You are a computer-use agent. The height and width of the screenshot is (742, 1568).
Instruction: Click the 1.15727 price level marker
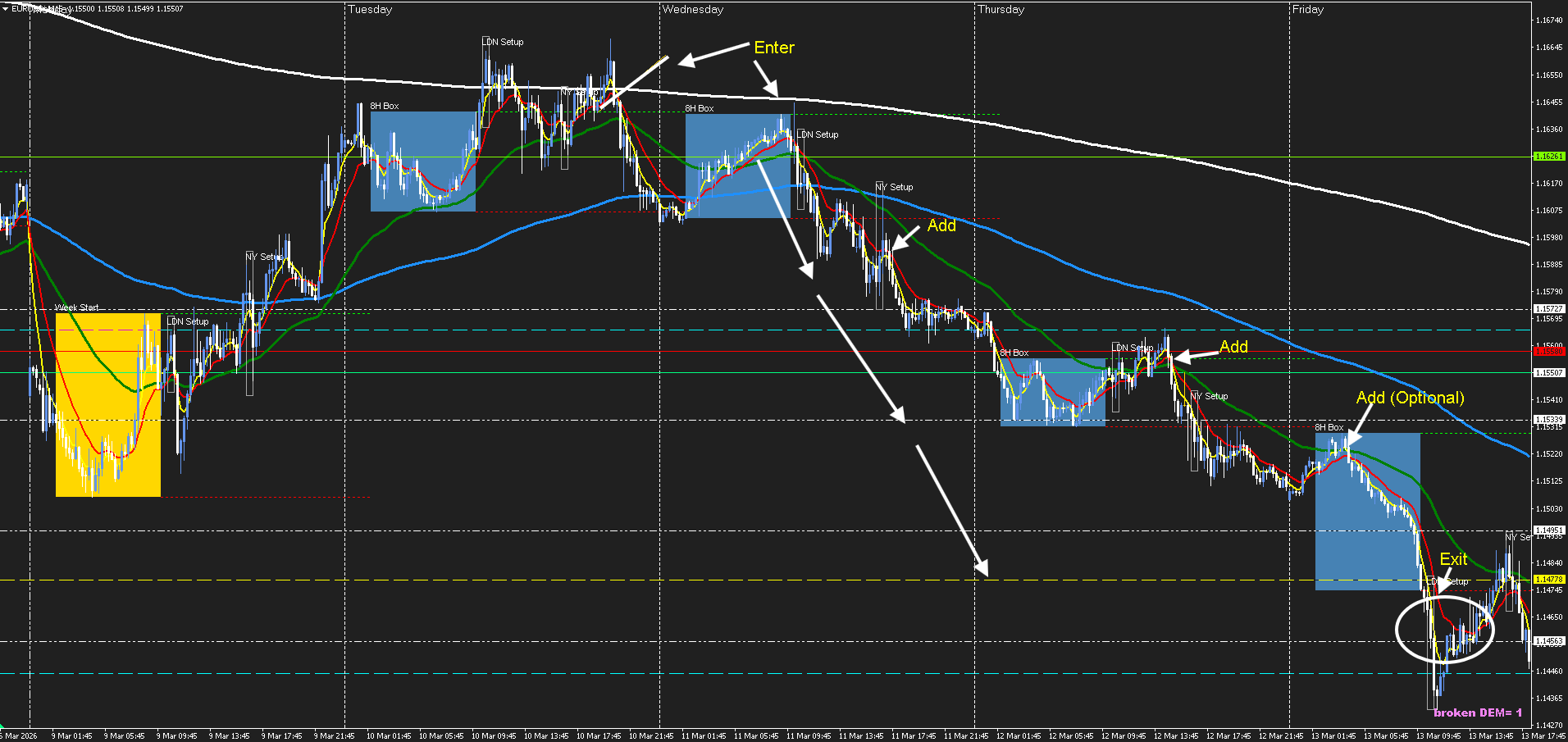(1548, 309)
